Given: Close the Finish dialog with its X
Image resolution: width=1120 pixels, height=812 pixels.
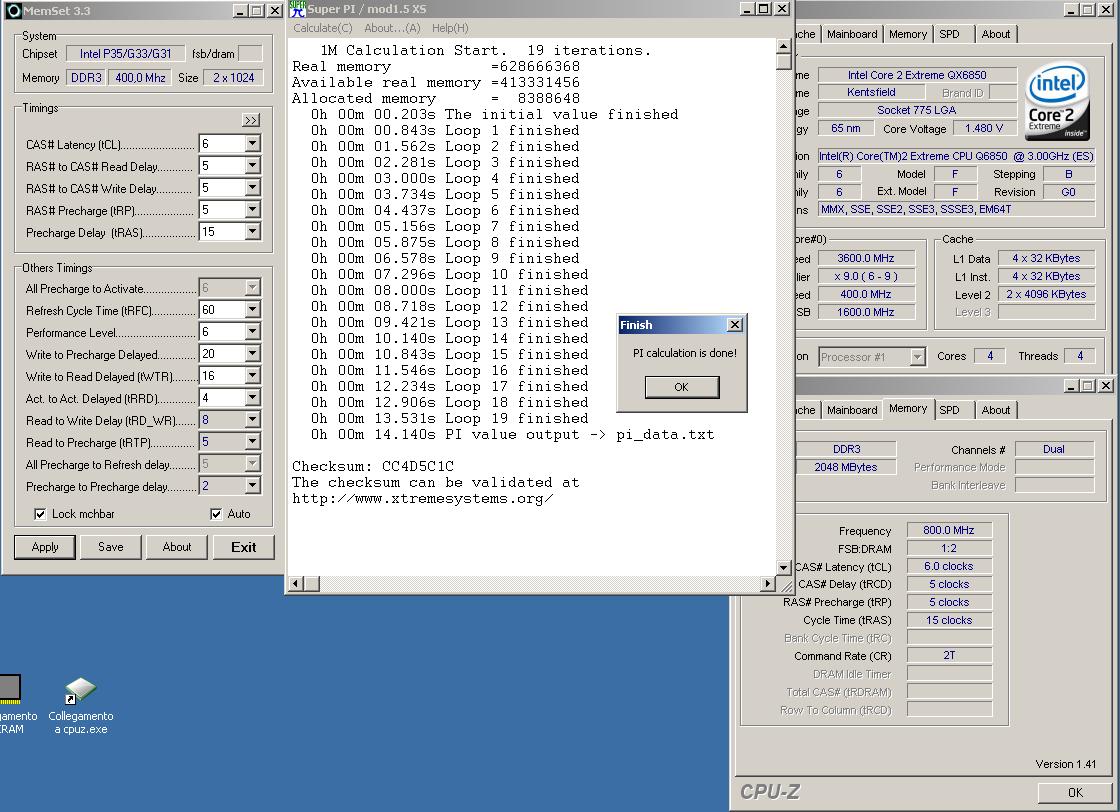Looking at the screenshot, I should coord(734,325).
